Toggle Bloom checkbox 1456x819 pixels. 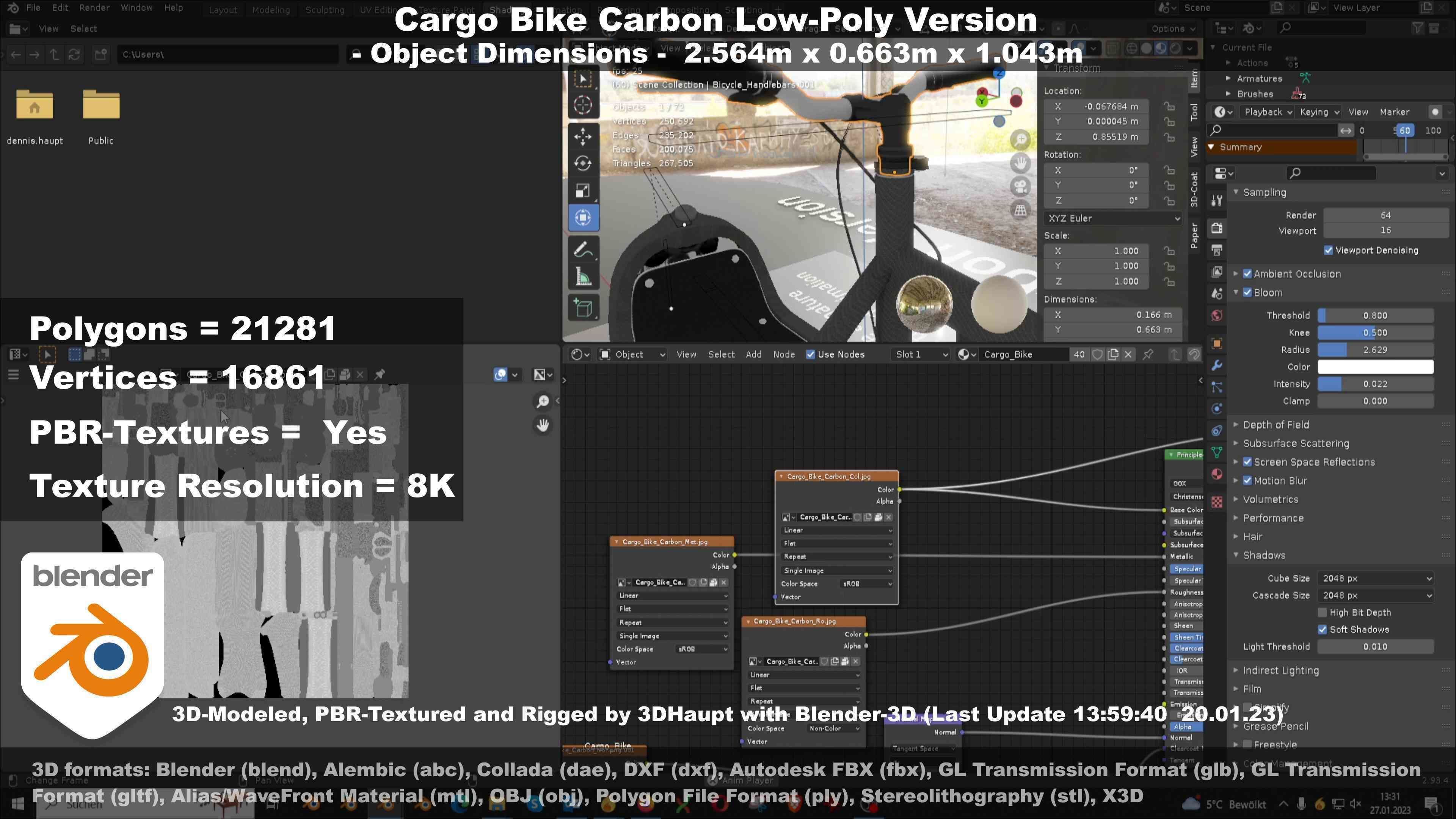(1247, 293)
